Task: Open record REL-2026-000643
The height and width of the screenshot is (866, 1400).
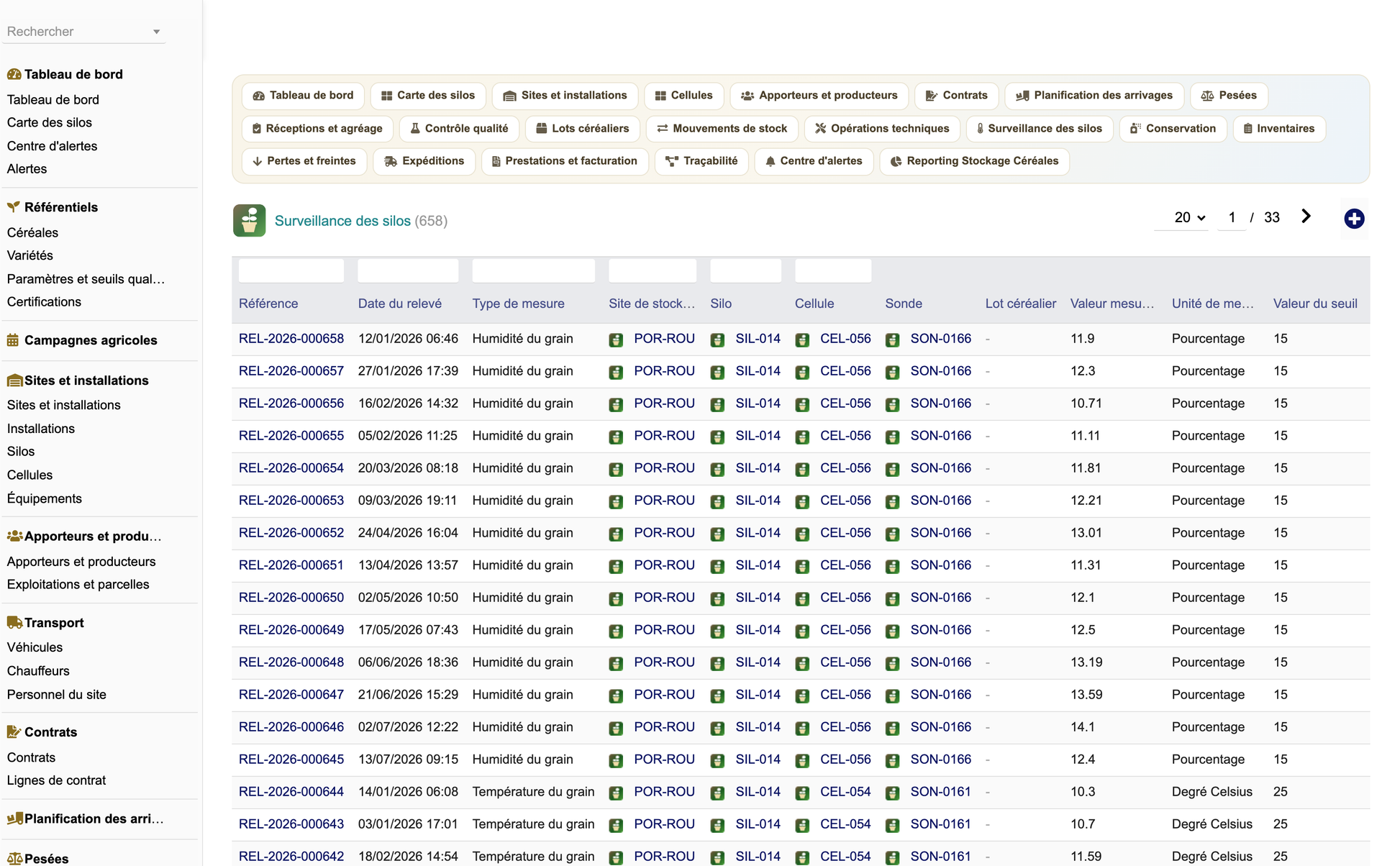Action: pyautogui.click(x=291, y=824)
